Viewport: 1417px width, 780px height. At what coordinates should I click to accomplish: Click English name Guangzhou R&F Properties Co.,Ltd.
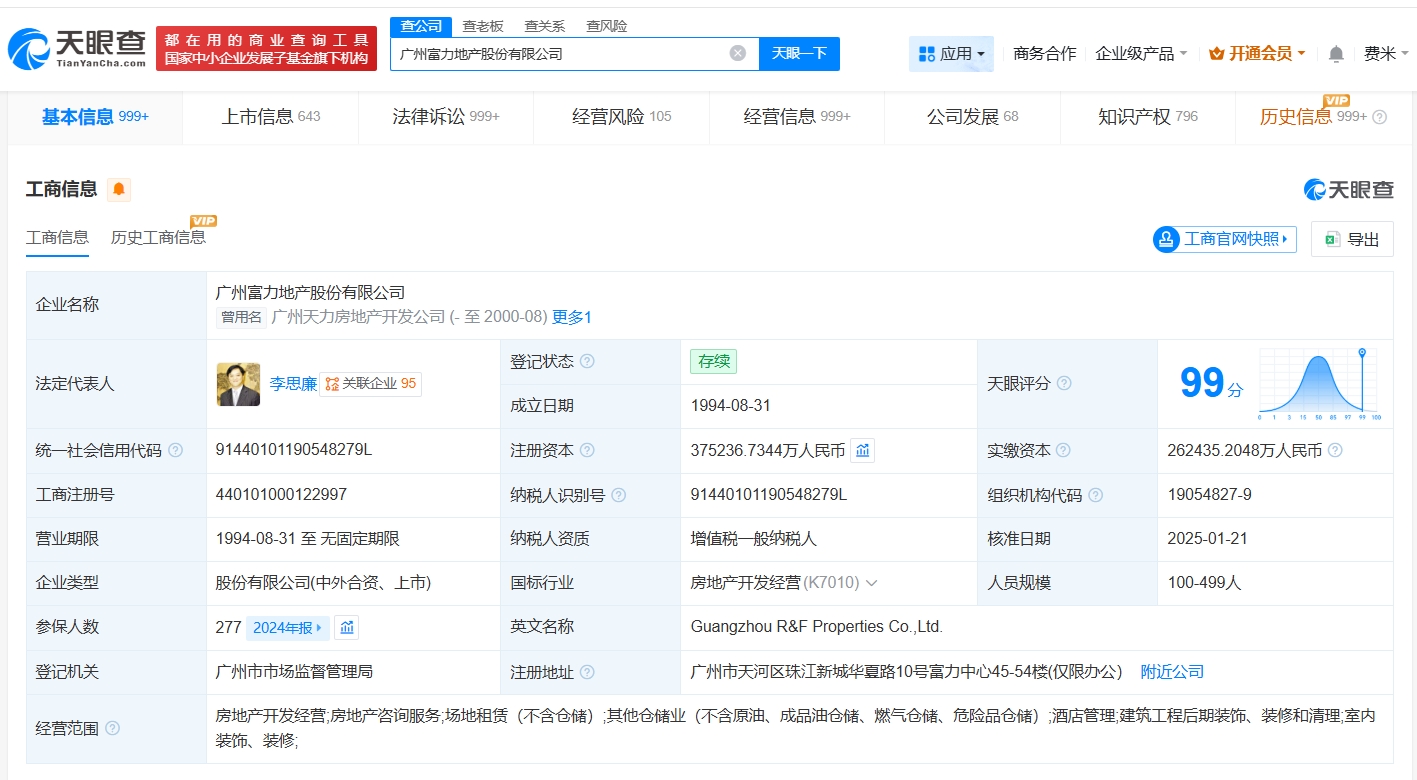click(x=817, y=627)
